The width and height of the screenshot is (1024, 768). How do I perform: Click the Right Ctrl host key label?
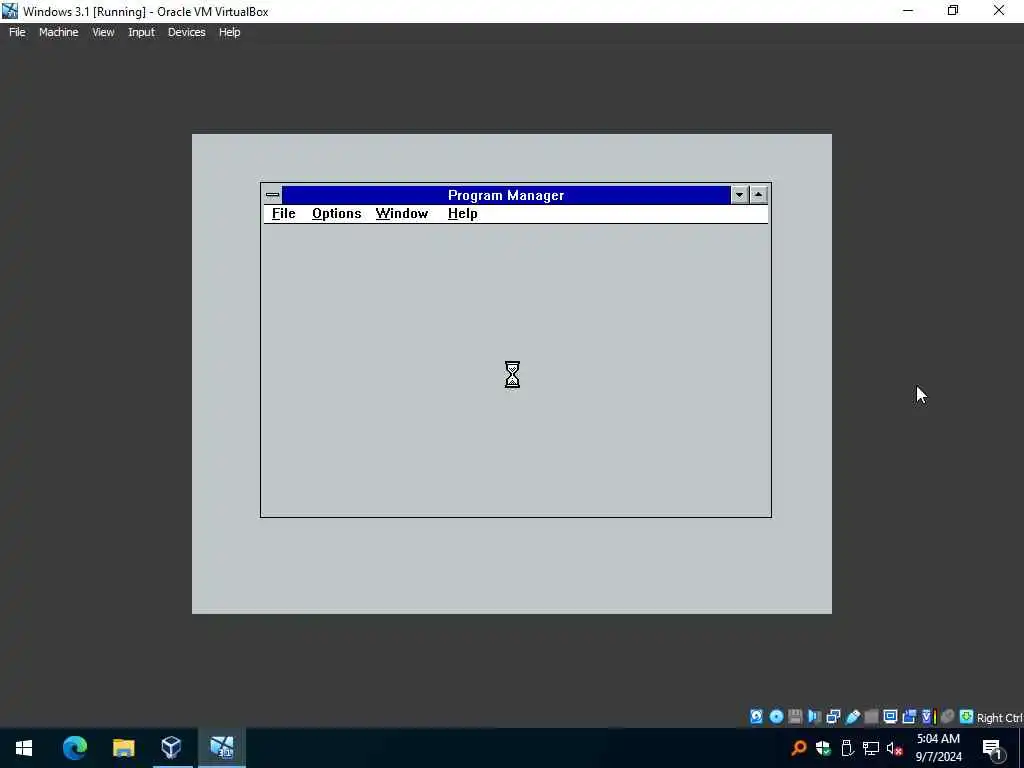click(1000, 718)
